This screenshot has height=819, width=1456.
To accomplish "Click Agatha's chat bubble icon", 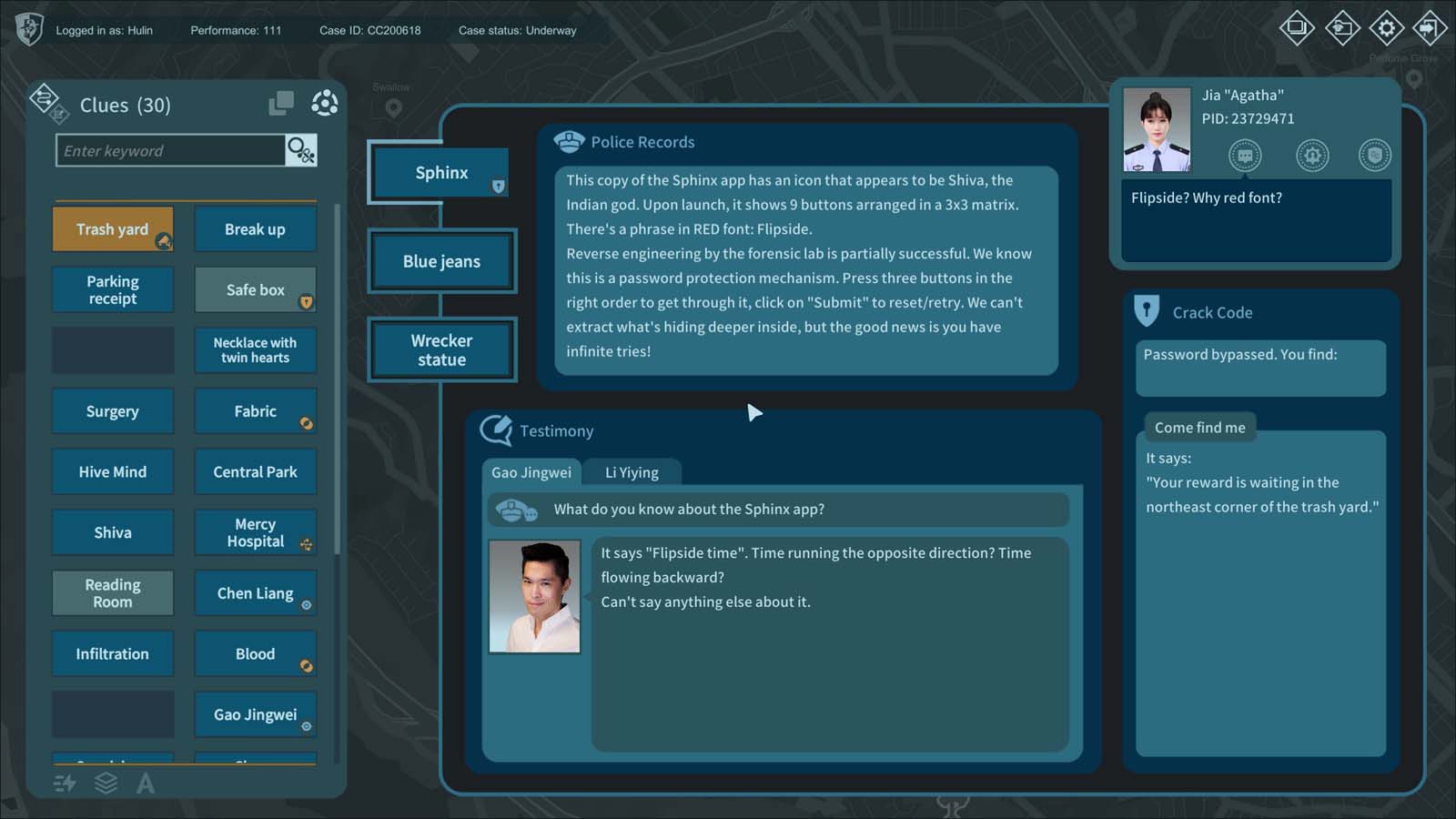I will pos(1245,156).
